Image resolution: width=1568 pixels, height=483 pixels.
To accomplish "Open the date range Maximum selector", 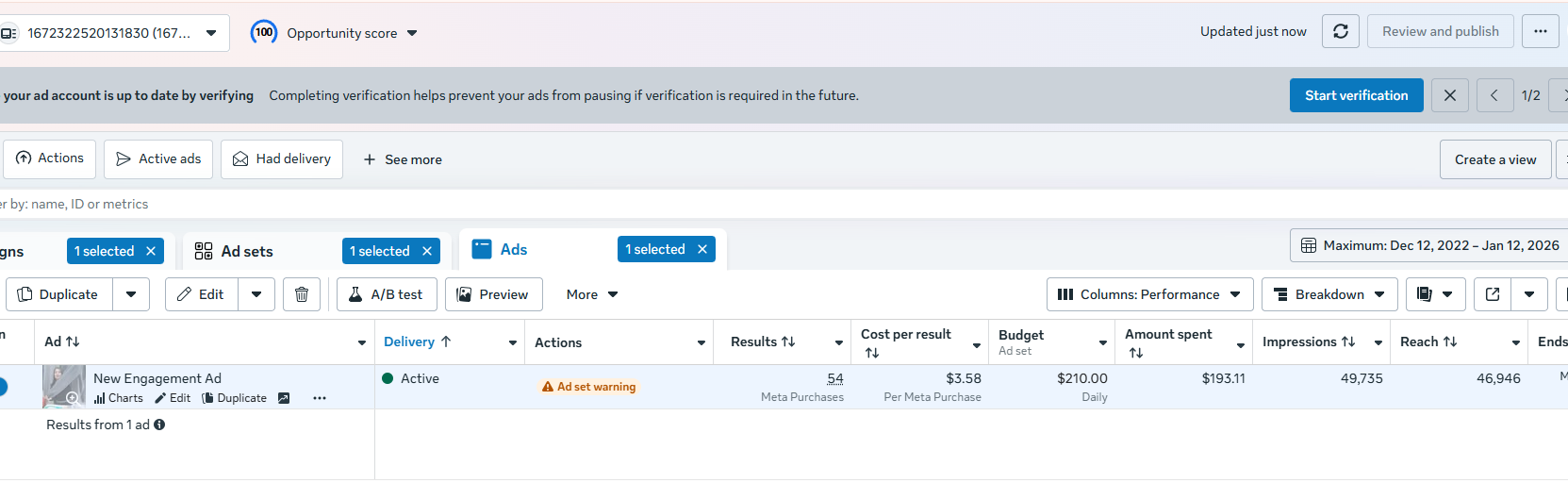I will tap(1430, 245).
